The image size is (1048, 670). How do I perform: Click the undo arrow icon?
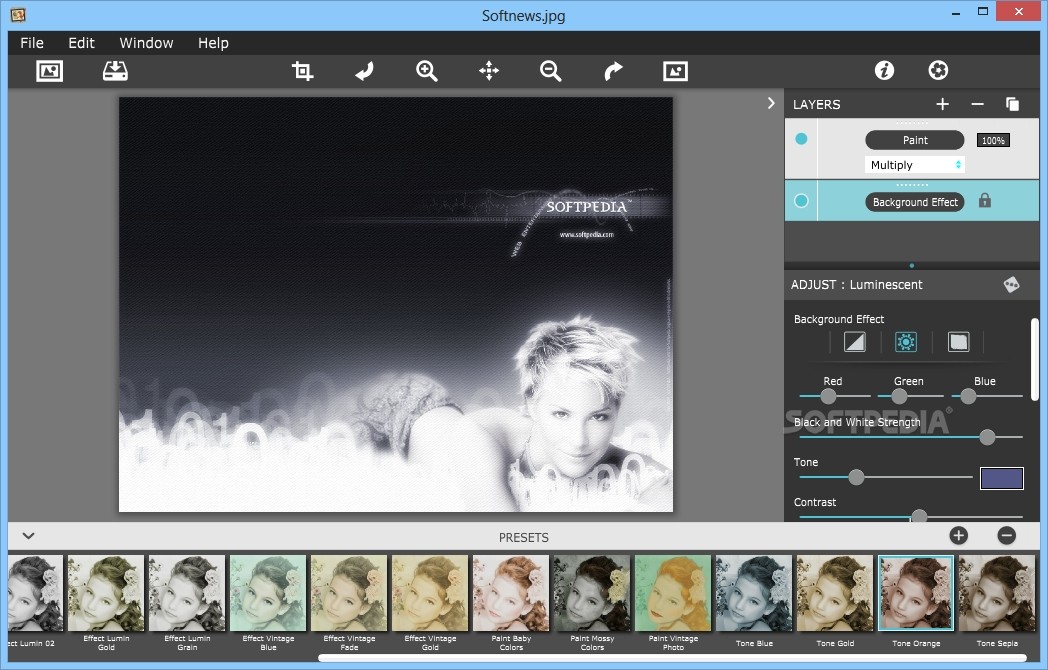pos(364,71)
